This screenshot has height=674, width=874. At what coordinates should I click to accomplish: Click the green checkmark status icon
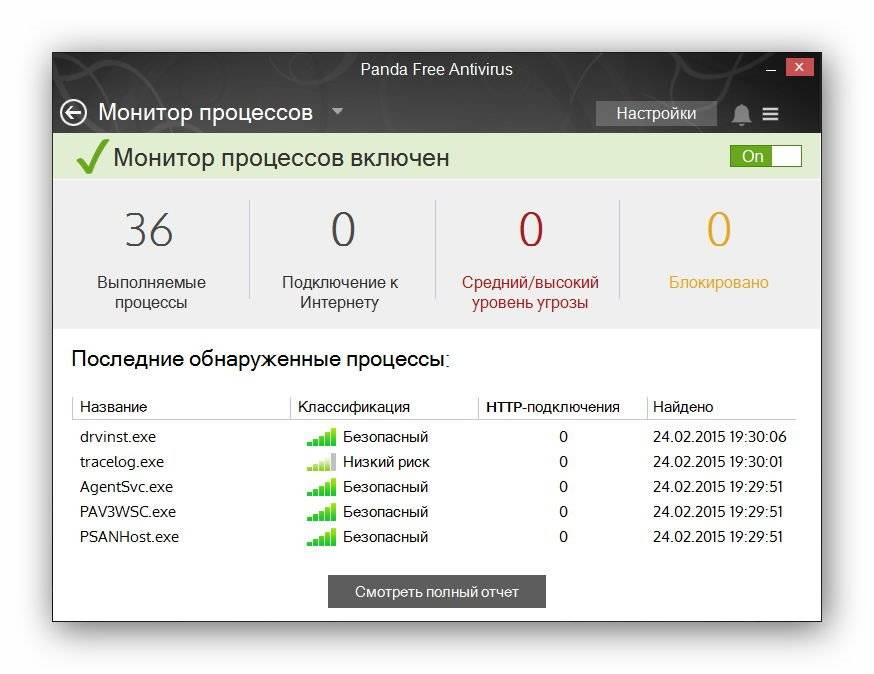point(91,156)
